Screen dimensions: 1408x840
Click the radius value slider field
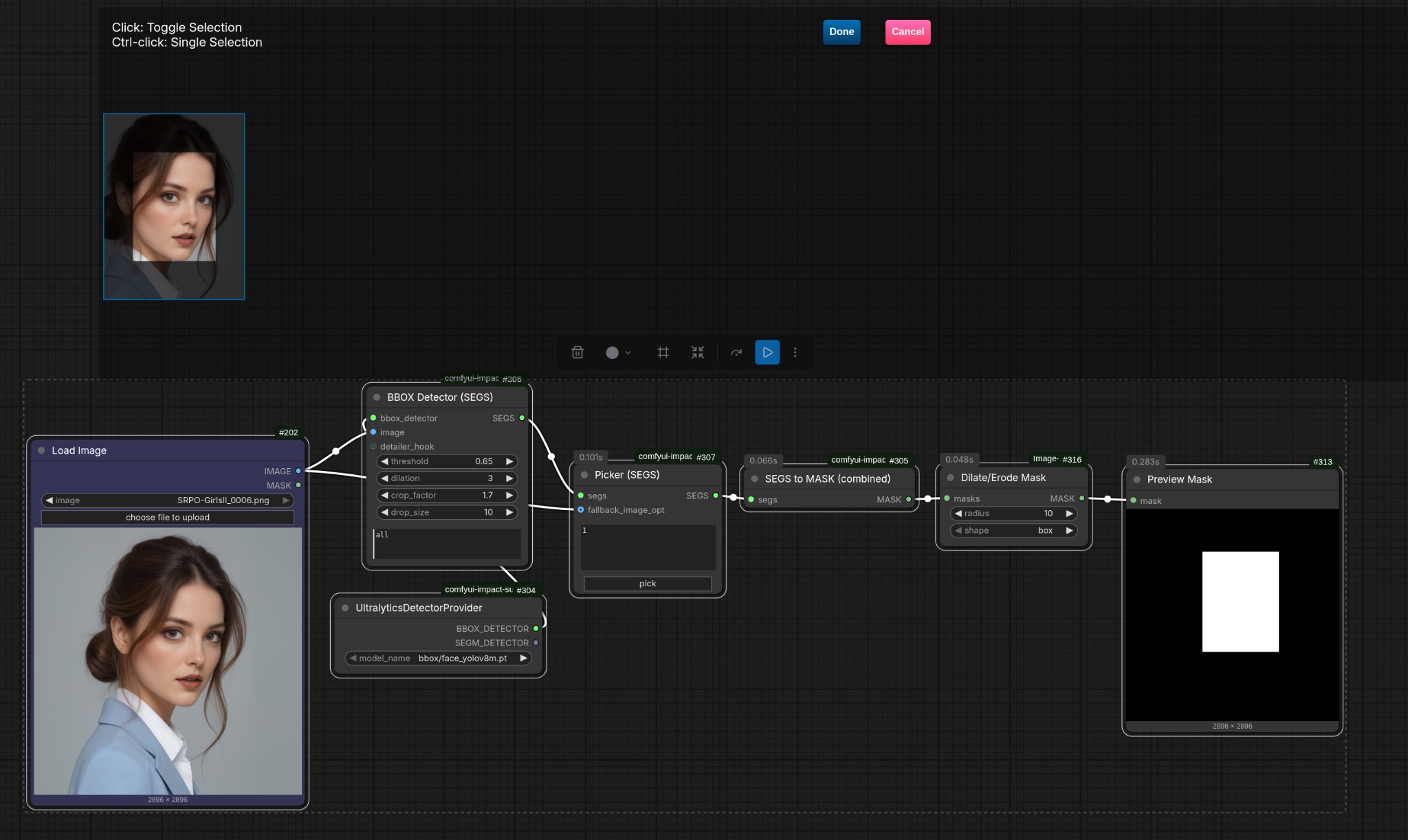coord(1013,513)
